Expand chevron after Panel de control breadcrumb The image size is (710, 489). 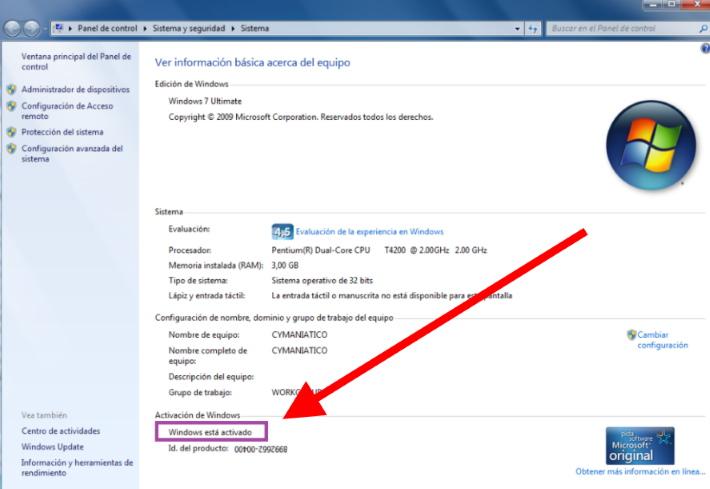(145, 29)
